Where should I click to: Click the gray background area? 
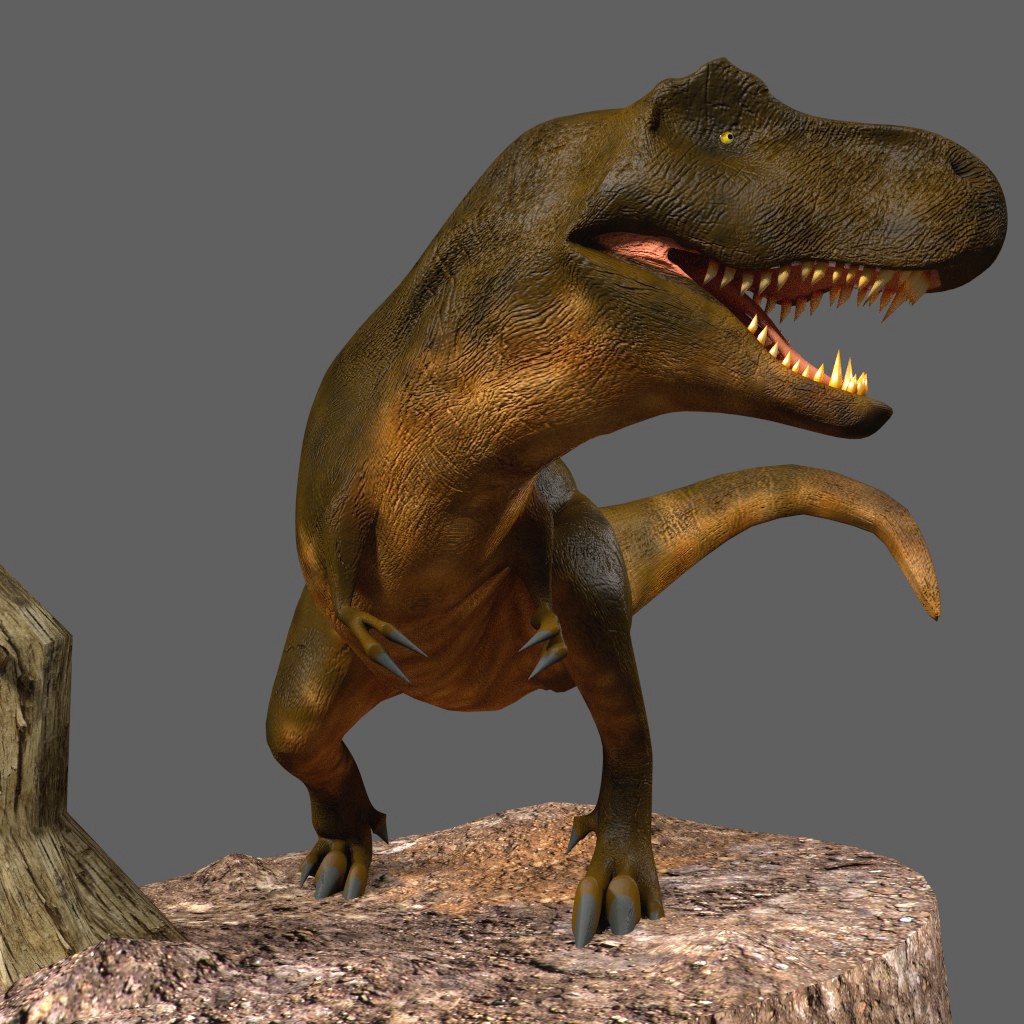tap(150, 200)
